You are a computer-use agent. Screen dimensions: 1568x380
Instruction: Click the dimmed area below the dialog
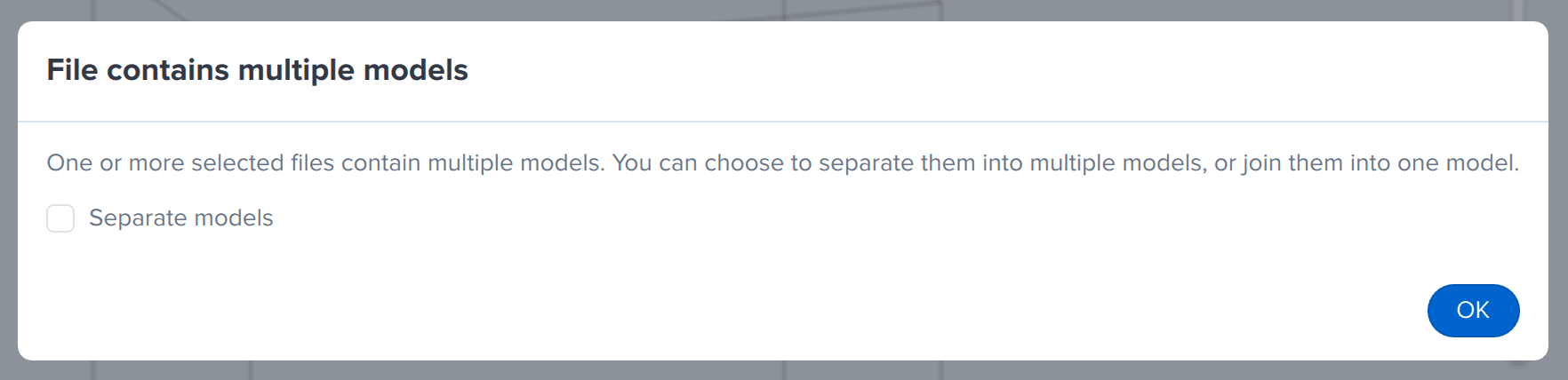(784, 370)
